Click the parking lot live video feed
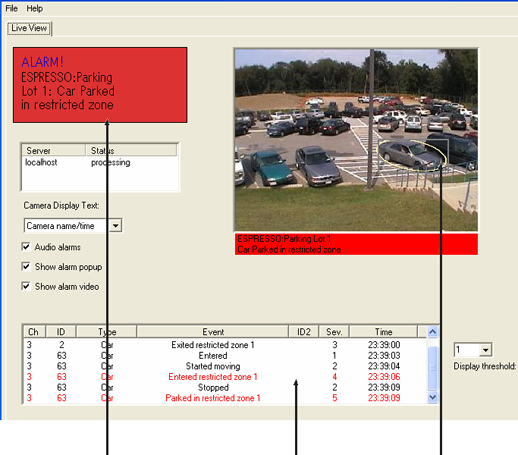518x455 pixels. [356, 140]
